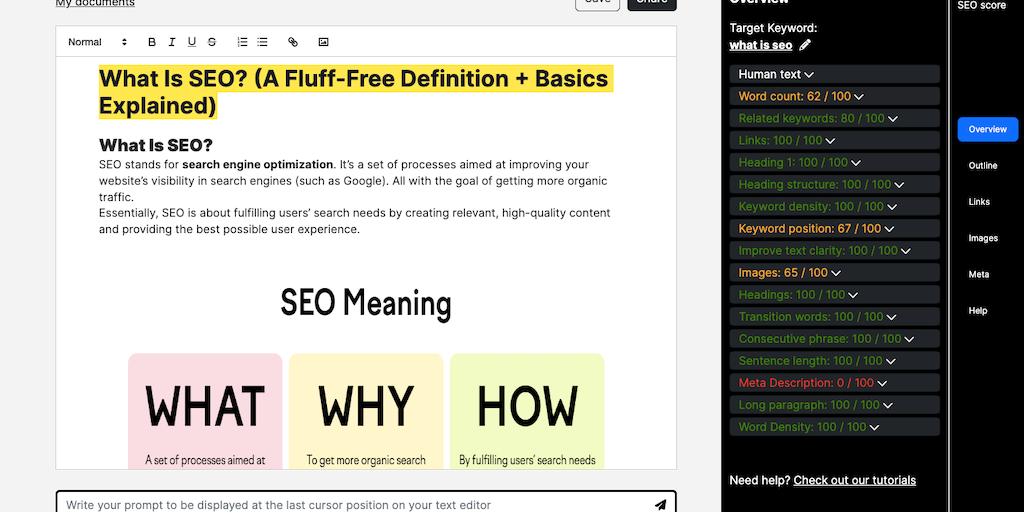1024x512 pixels.
Task: Expand Links: 100 / 100 row
Action: click(835, 140)
